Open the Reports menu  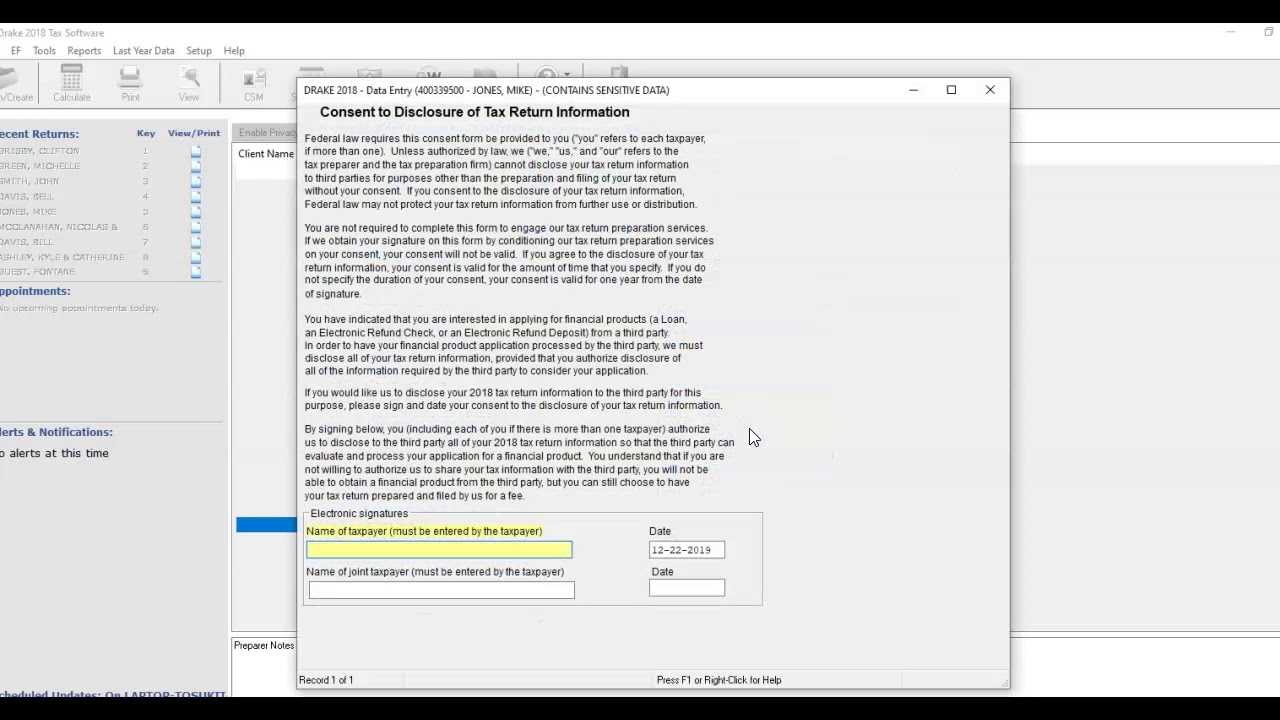[x=84, y=51]
